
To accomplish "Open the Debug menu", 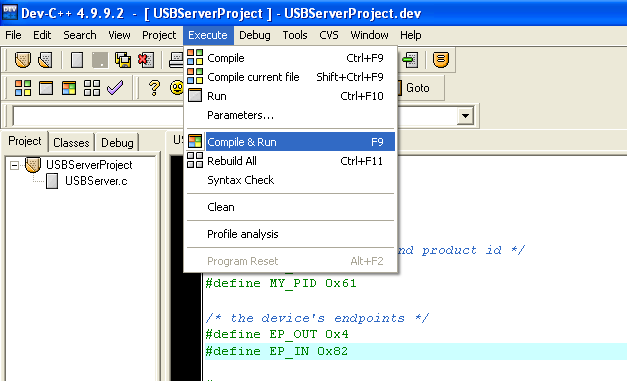I will 255,35.
